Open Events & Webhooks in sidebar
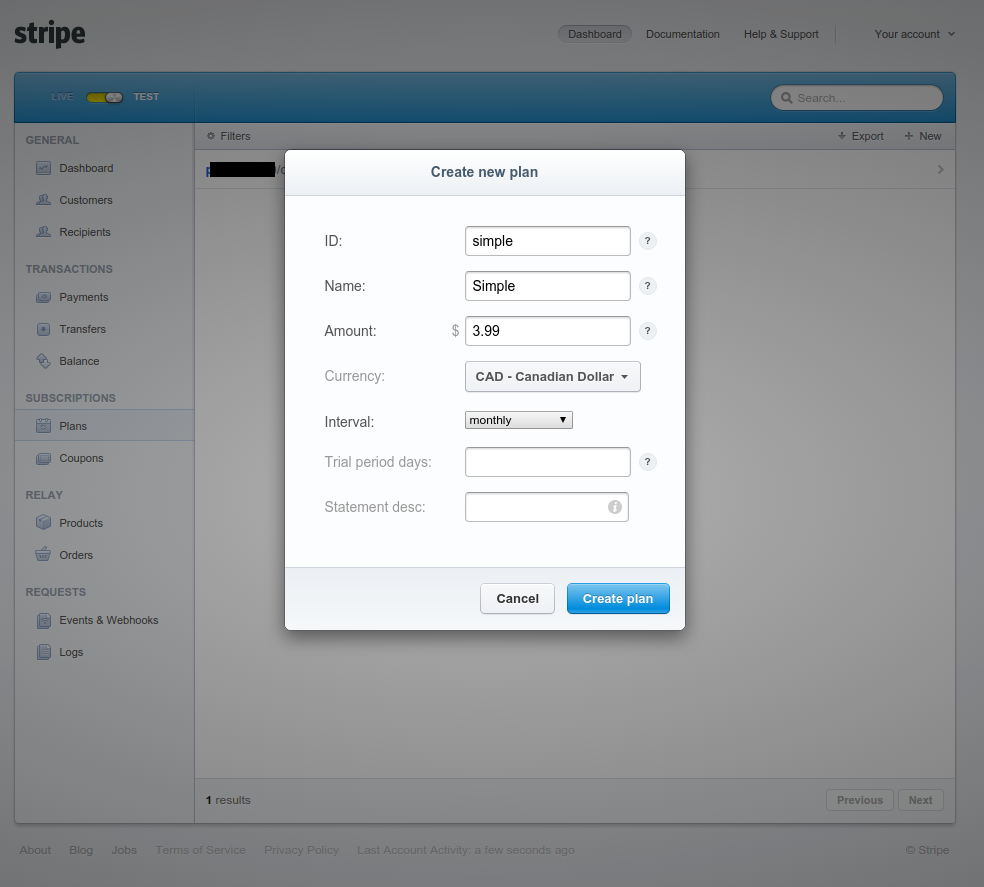984x887 pixels. [x=108, y=620]
